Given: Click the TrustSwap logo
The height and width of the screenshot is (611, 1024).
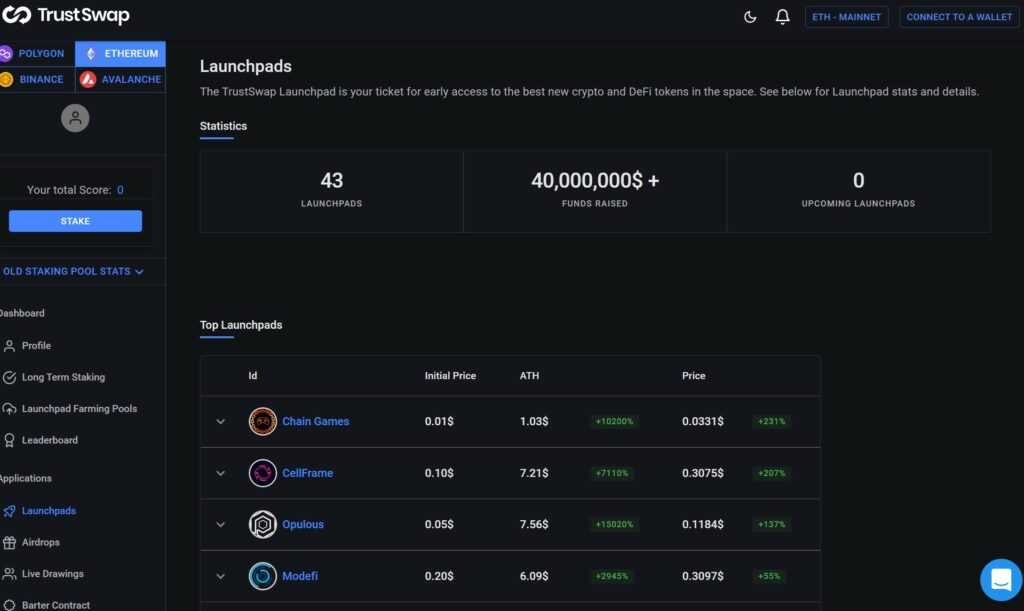Looking at the screenshot, I should pyautogui.click(x=66, y=16).
